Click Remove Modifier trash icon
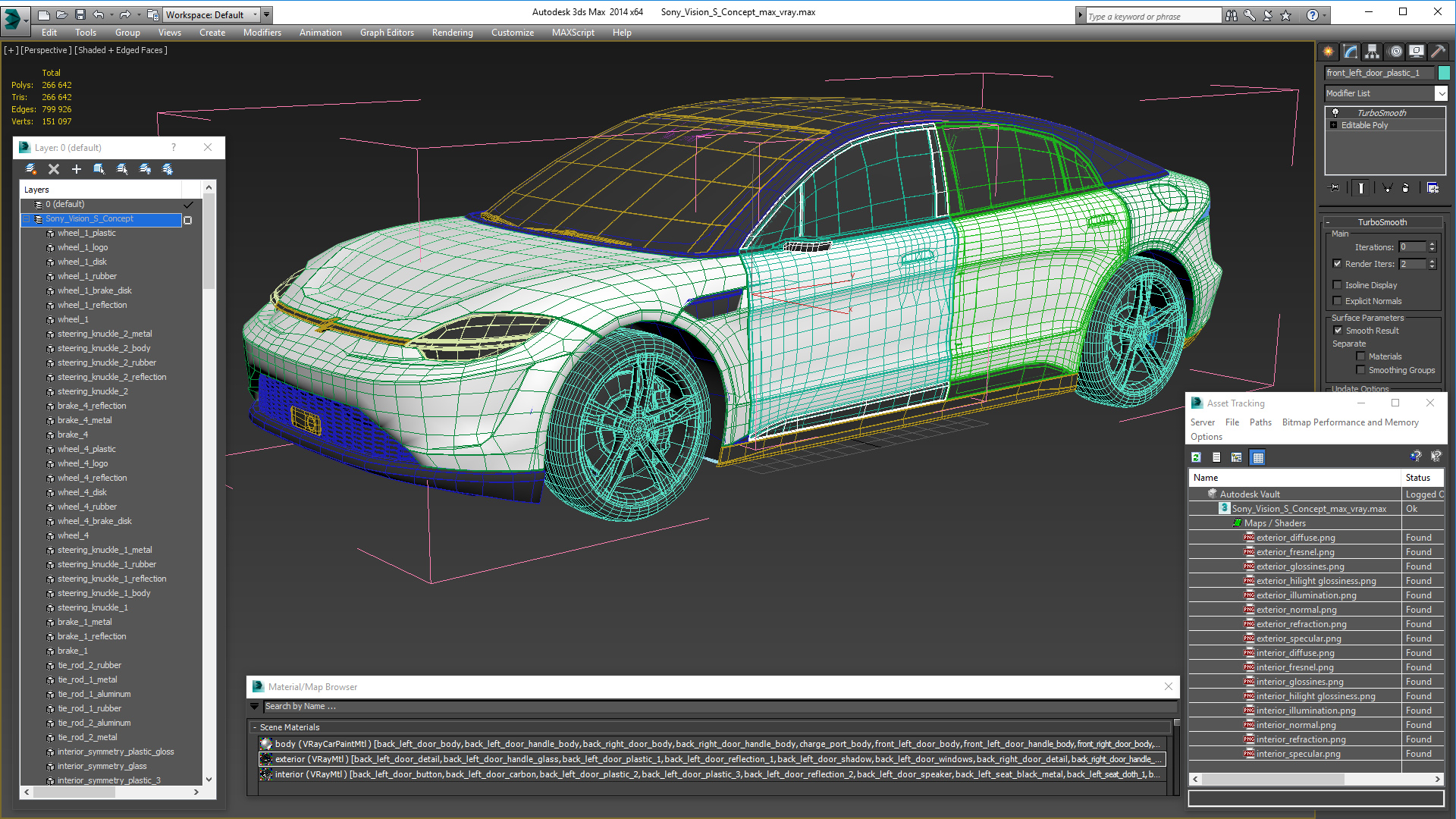Viewport: 1456px width, 819px height. 1406,188
